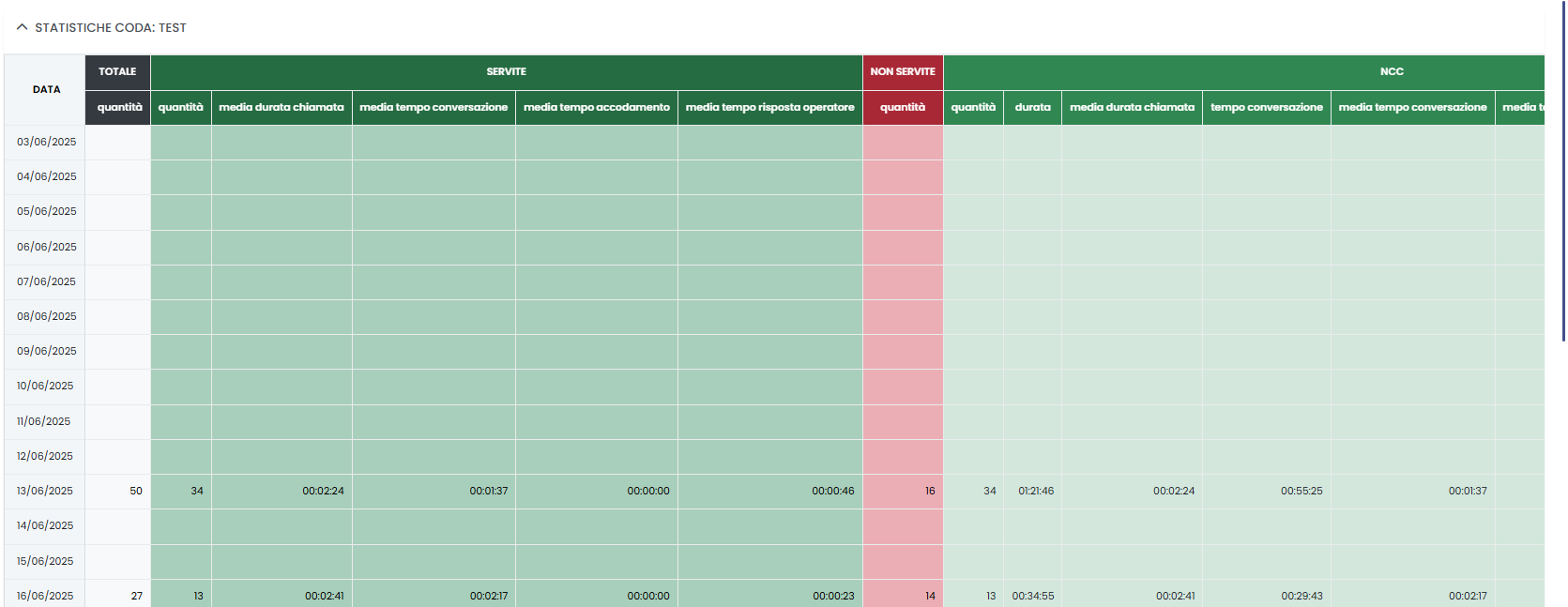Click the quantità header under TOTALE
1568x607 pixels.
pyautogui.click(x=119, y=108)
